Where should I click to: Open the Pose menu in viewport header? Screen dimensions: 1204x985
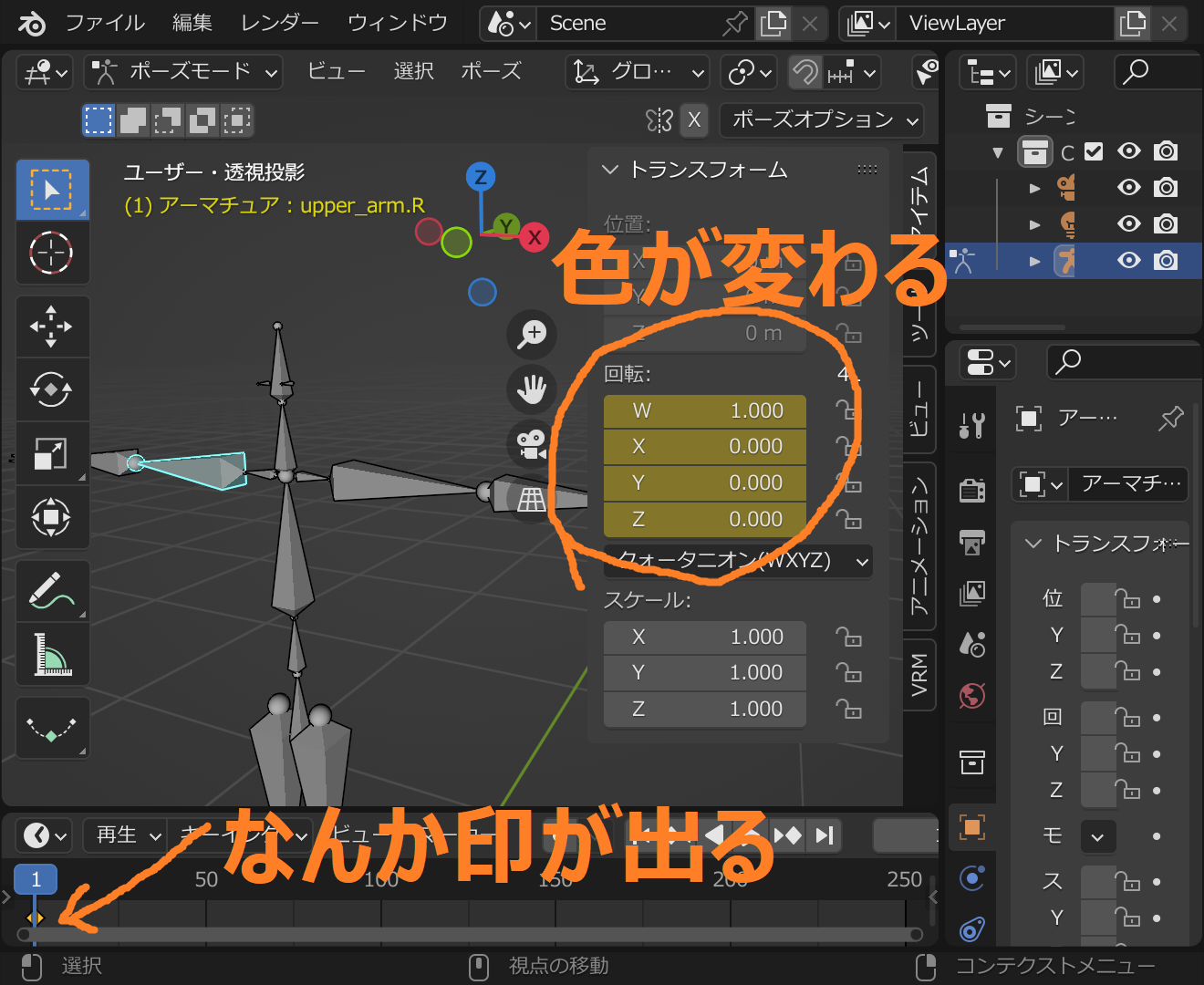[491, 72]
